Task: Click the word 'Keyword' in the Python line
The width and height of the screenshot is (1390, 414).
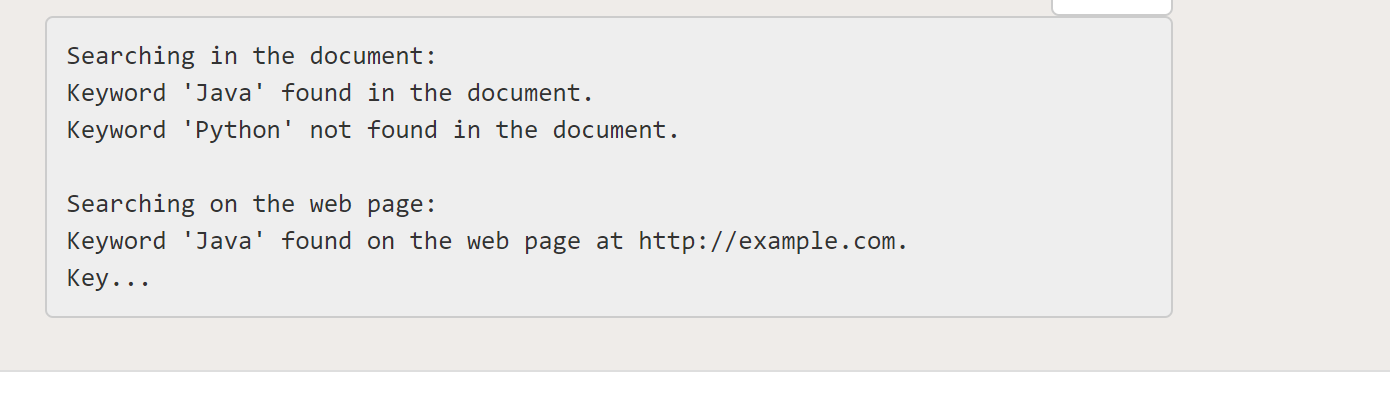Action: click(x=116, y=130)
